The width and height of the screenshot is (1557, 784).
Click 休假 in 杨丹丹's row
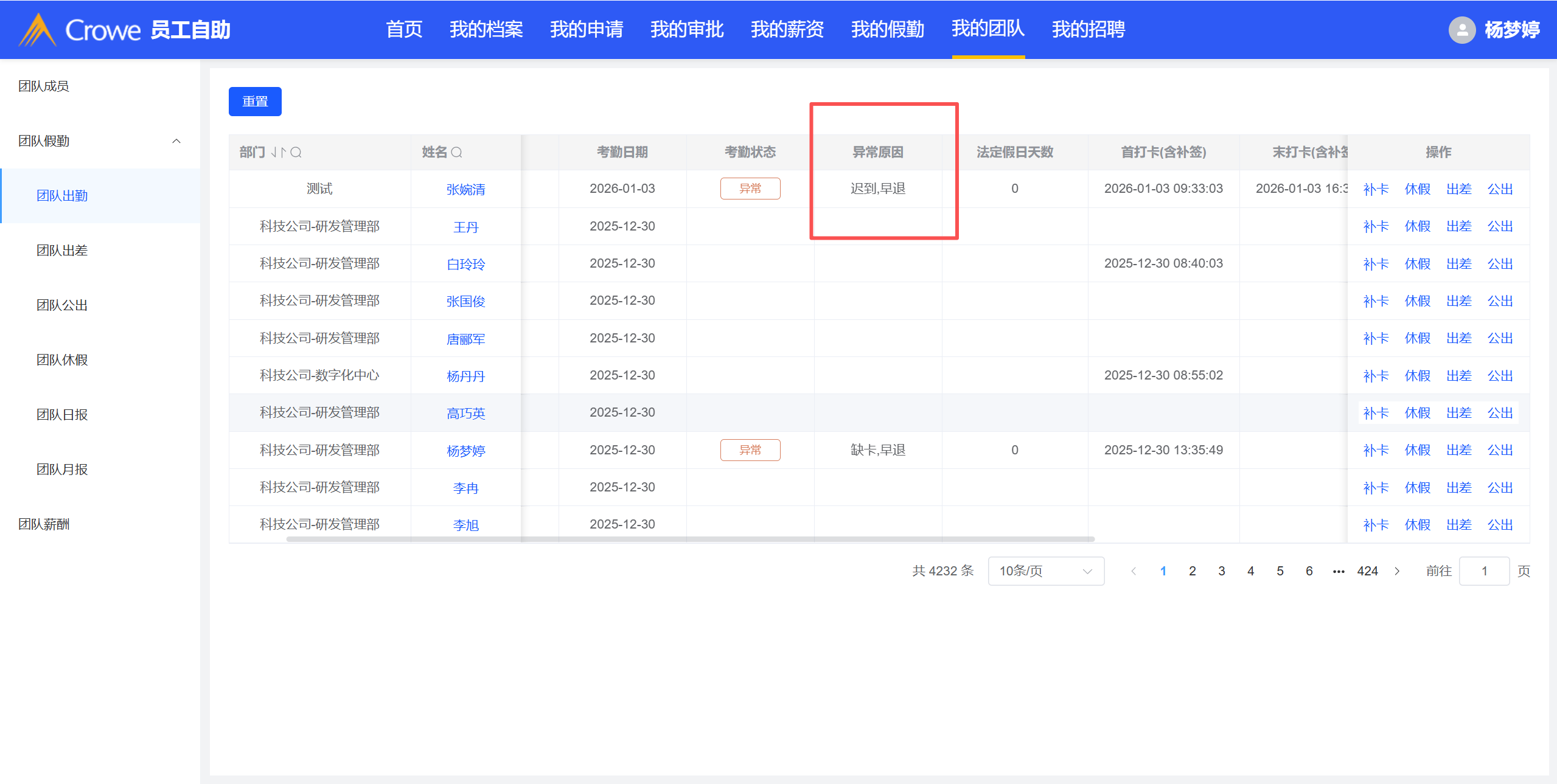click(x=1417, y=376)
